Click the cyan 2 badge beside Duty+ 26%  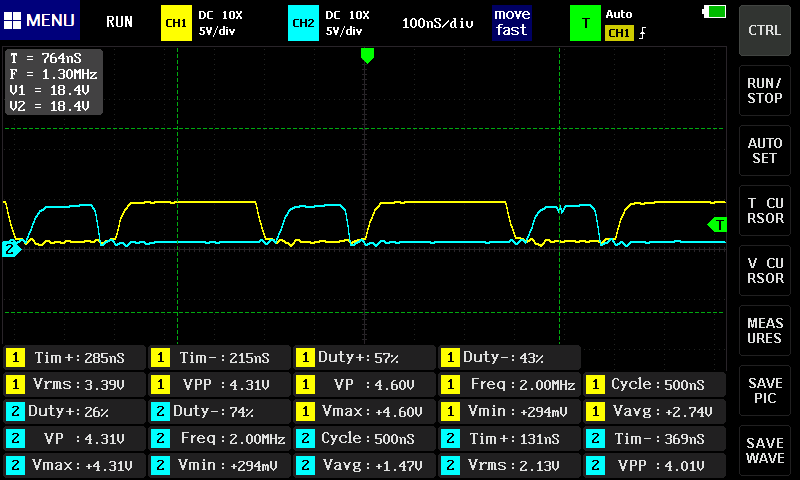click(15, 411)
